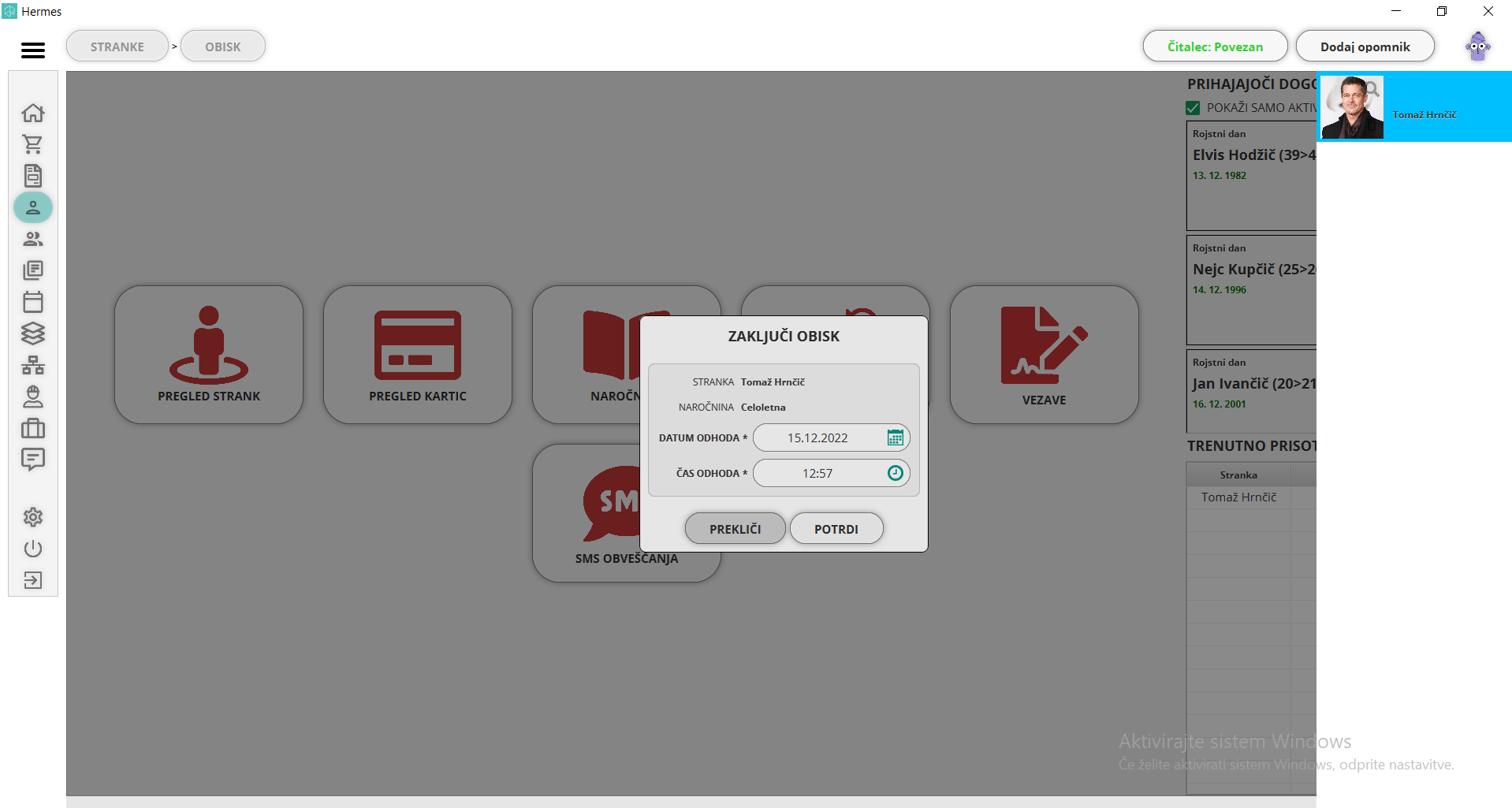
Task: Open the staff person sidebar icon
Action: [33, 397]
